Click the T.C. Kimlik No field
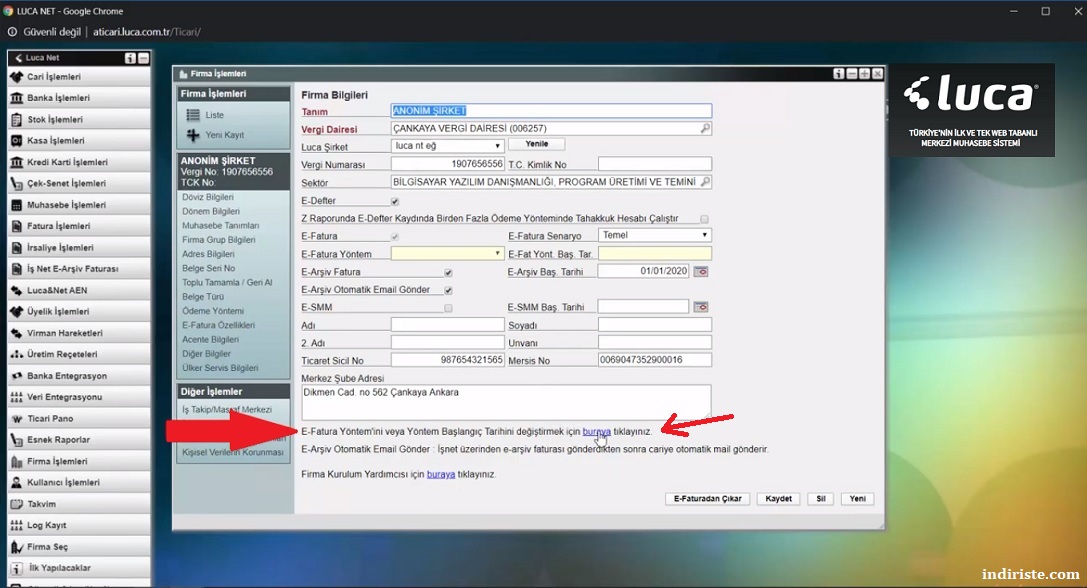This screenshot has height=588, width=1087. (654, 164)
